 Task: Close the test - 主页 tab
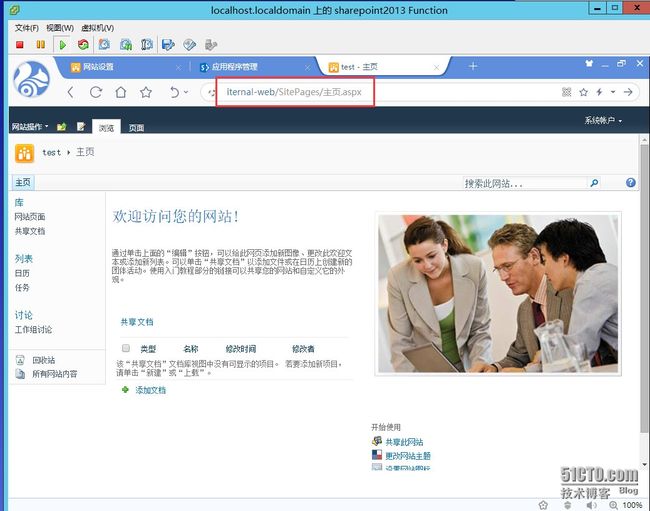(x=436, y=67)
